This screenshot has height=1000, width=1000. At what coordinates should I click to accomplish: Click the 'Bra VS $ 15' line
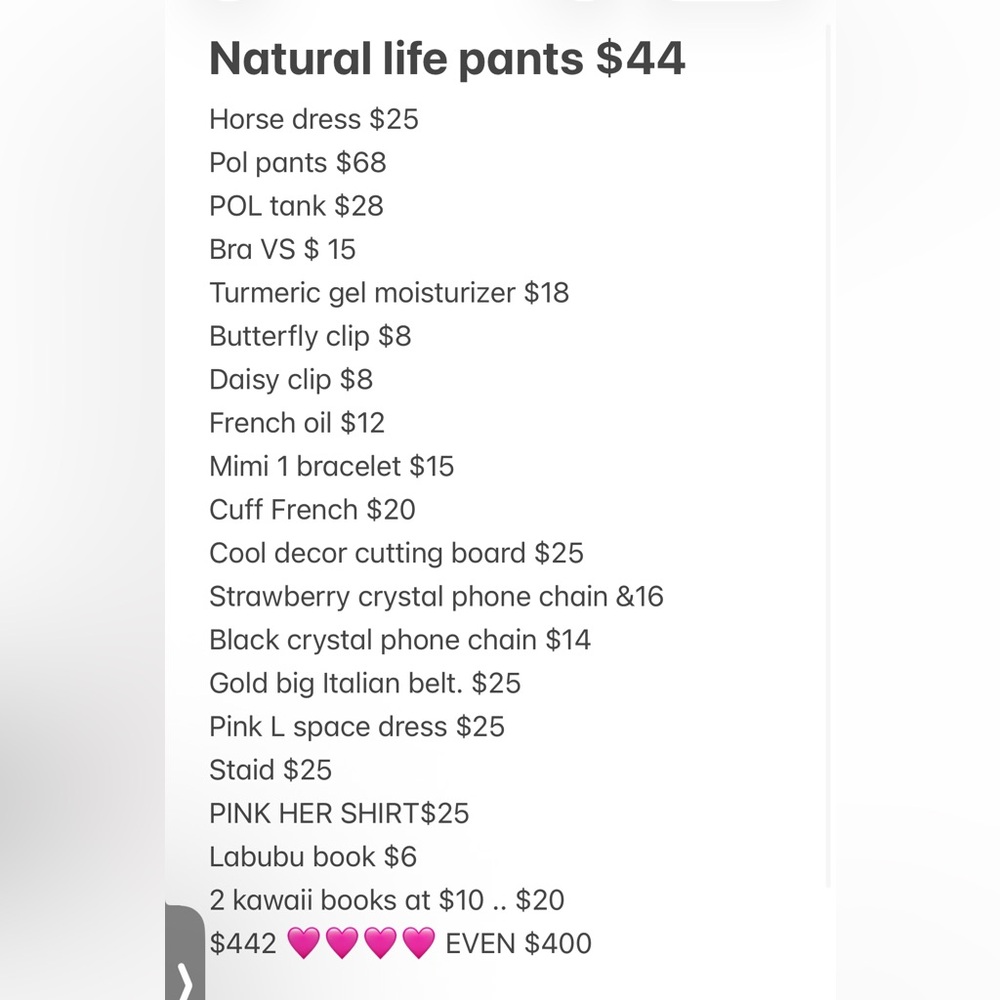tap(282, 249)
